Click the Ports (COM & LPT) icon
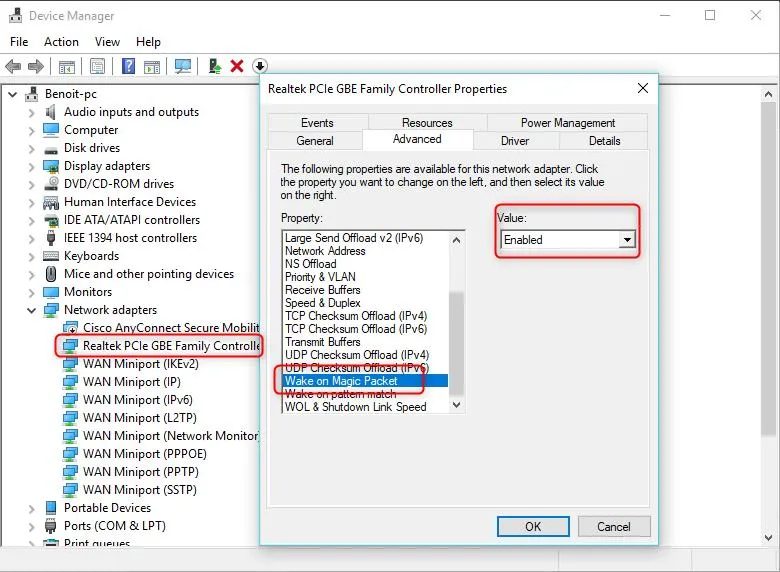Viewport: 780px width, 572px height. 51,526
